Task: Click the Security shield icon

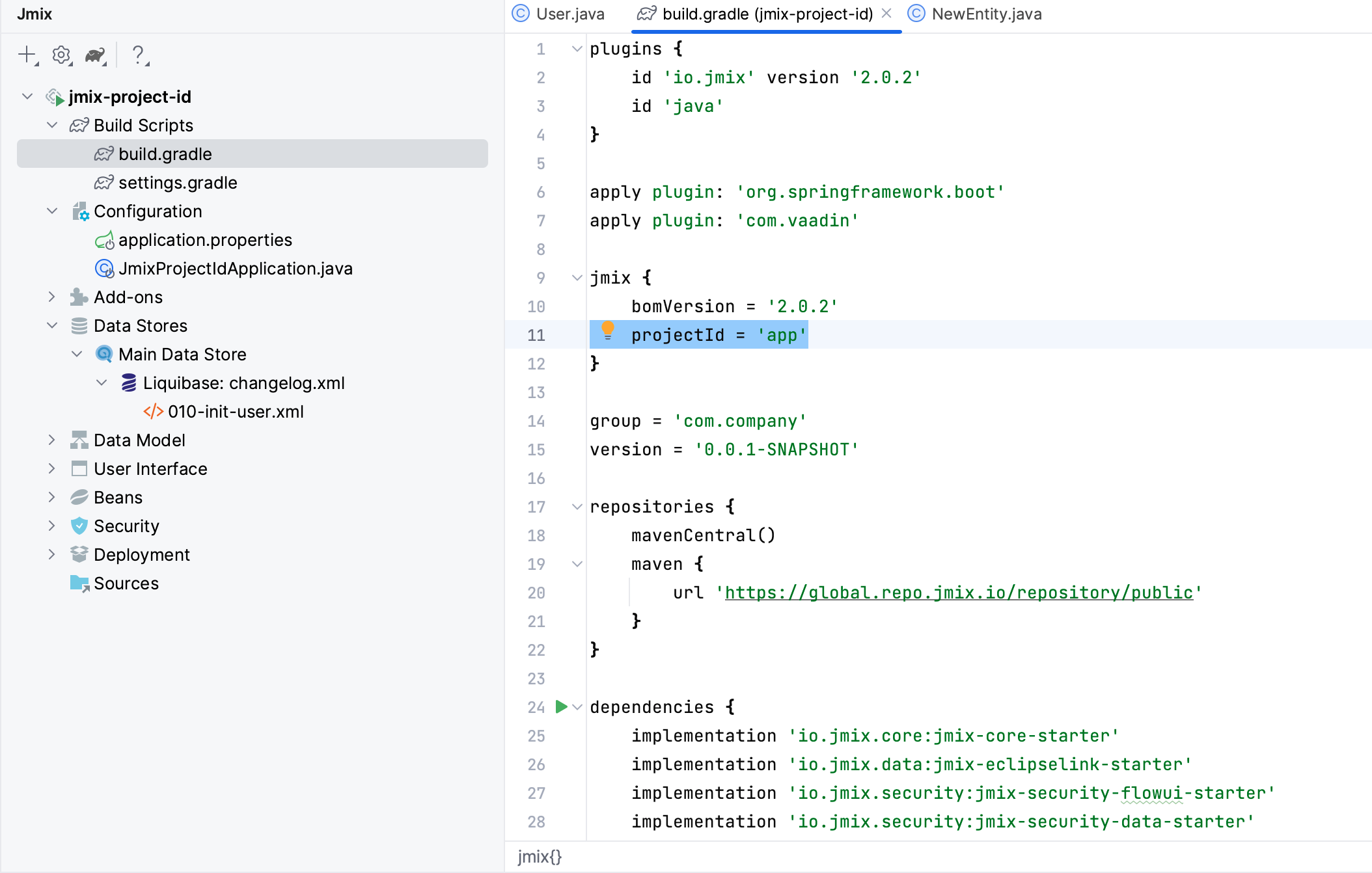Action: [x=79, y=526]
